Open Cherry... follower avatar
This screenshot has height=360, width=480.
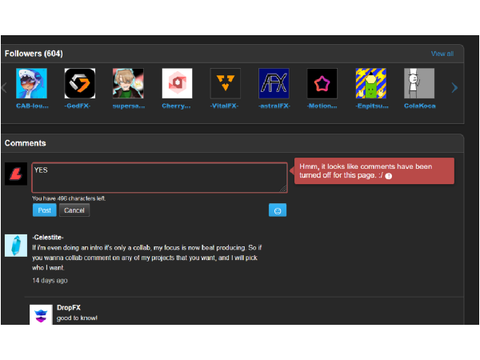177,83
